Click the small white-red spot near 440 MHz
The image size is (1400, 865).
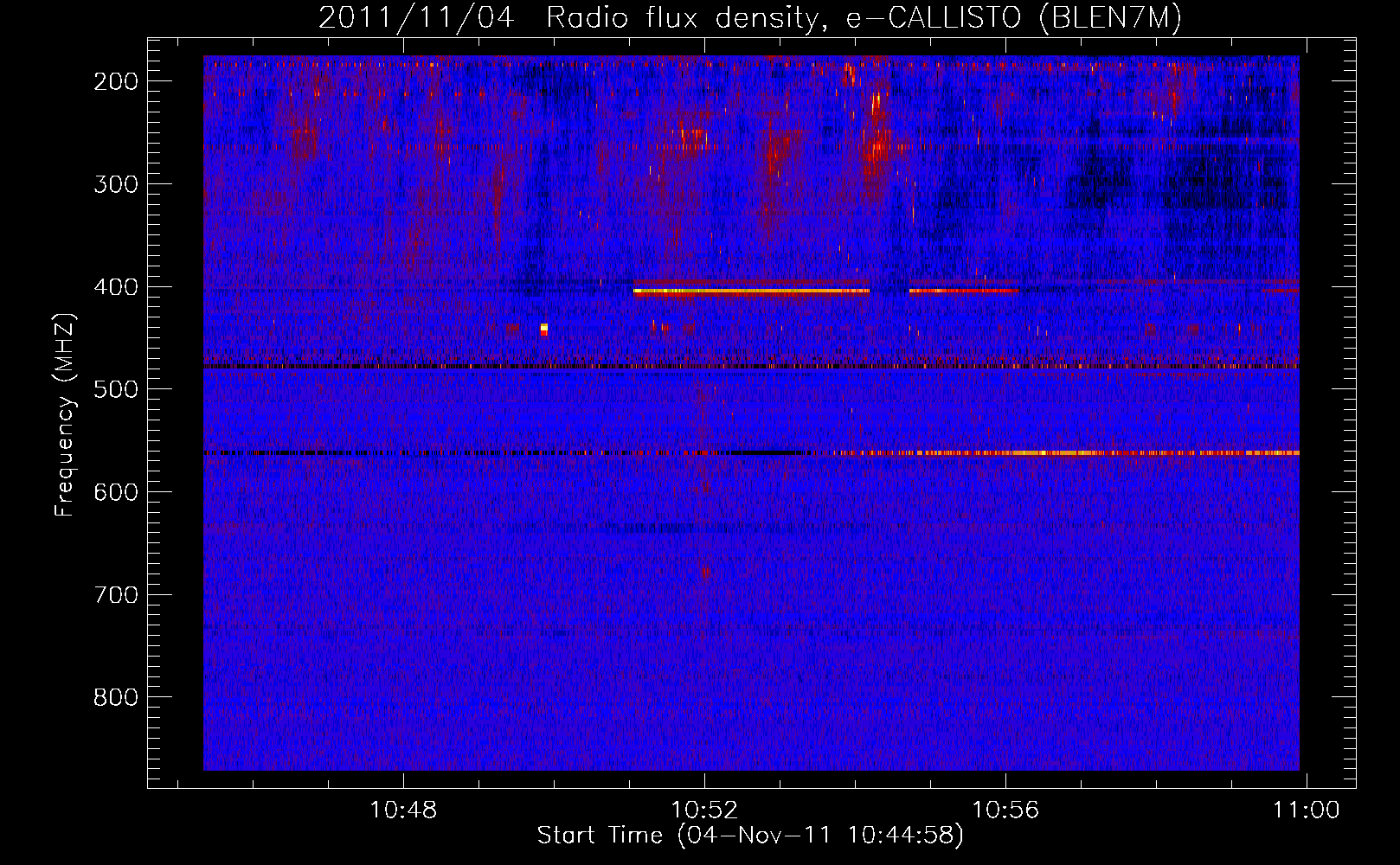(x=544, y=329)
